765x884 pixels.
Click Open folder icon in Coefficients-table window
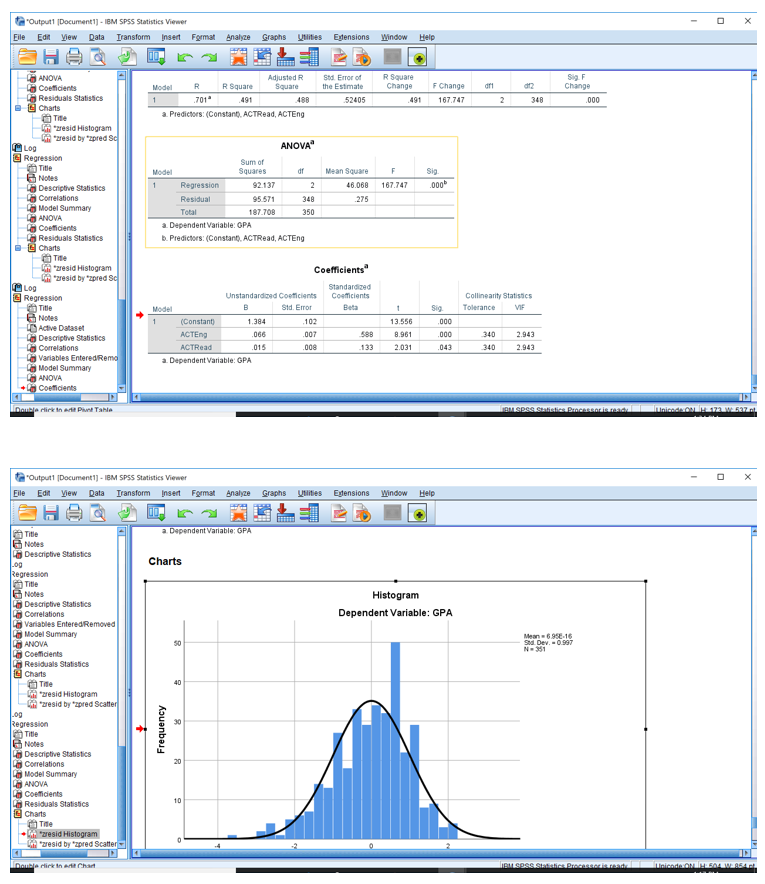[27, 57]
